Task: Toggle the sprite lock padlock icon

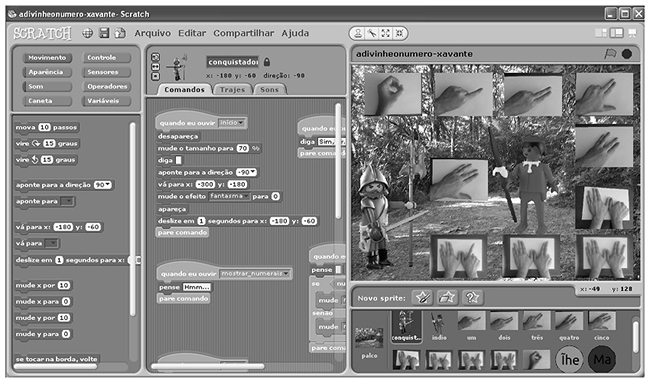Action: coord(267,62)
